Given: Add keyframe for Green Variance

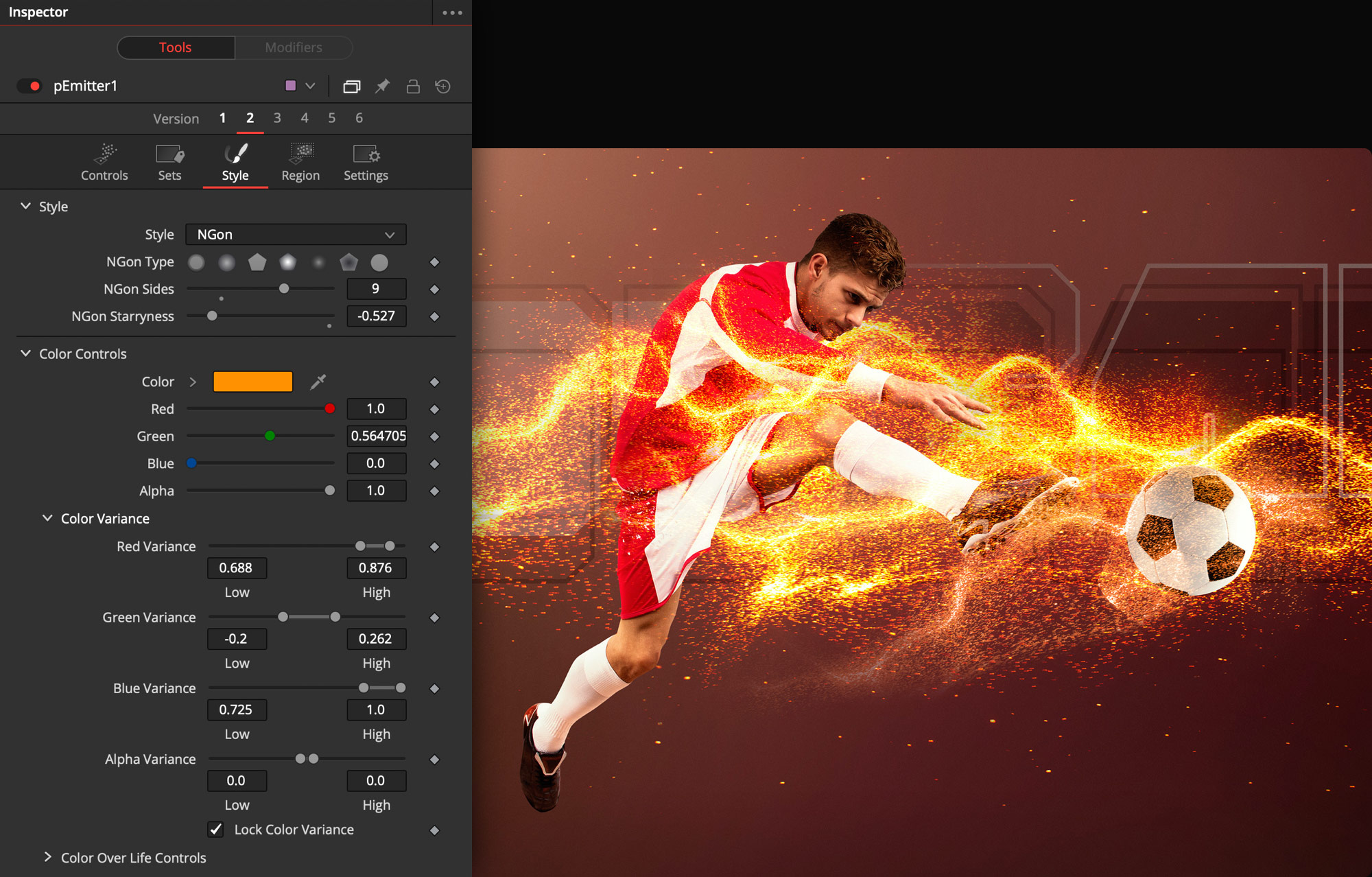Looking at the screenshot, I should (x=434, y=618).
